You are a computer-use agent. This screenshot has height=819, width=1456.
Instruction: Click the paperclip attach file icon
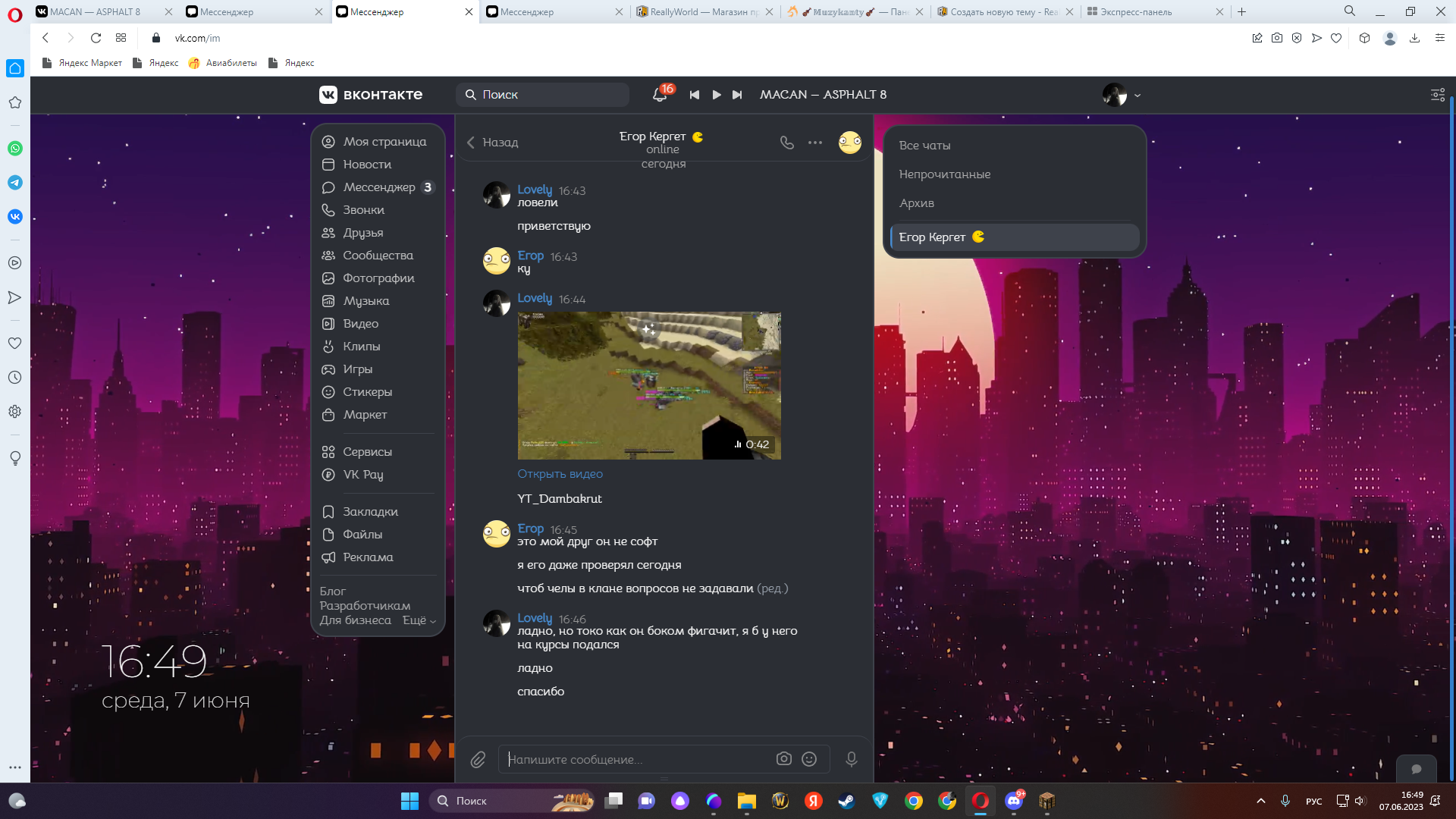pos(478,759)
